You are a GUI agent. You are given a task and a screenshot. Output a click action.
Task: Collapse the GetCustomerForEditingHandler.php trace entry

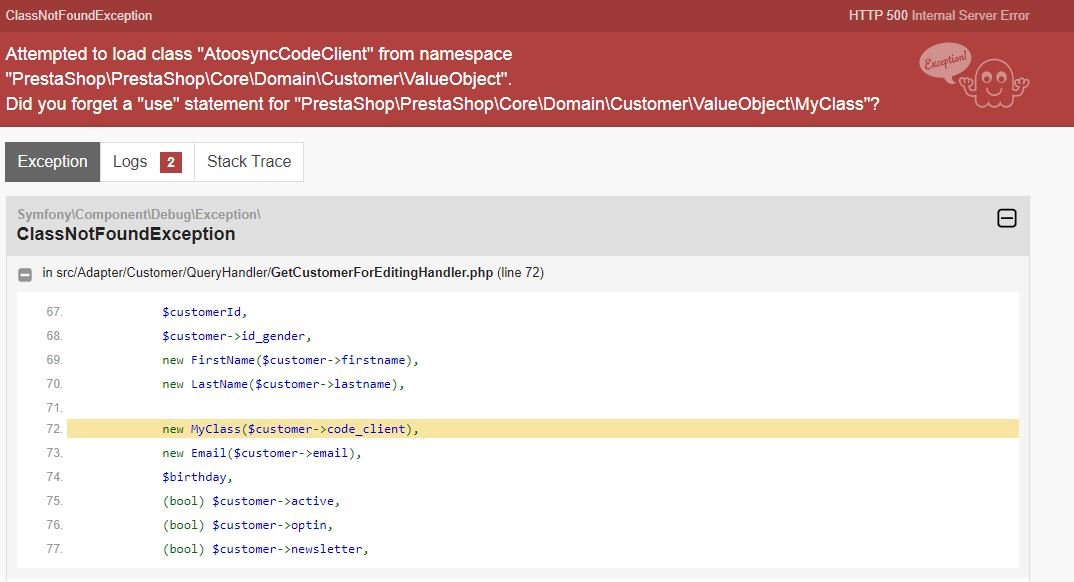pos(25,274)
